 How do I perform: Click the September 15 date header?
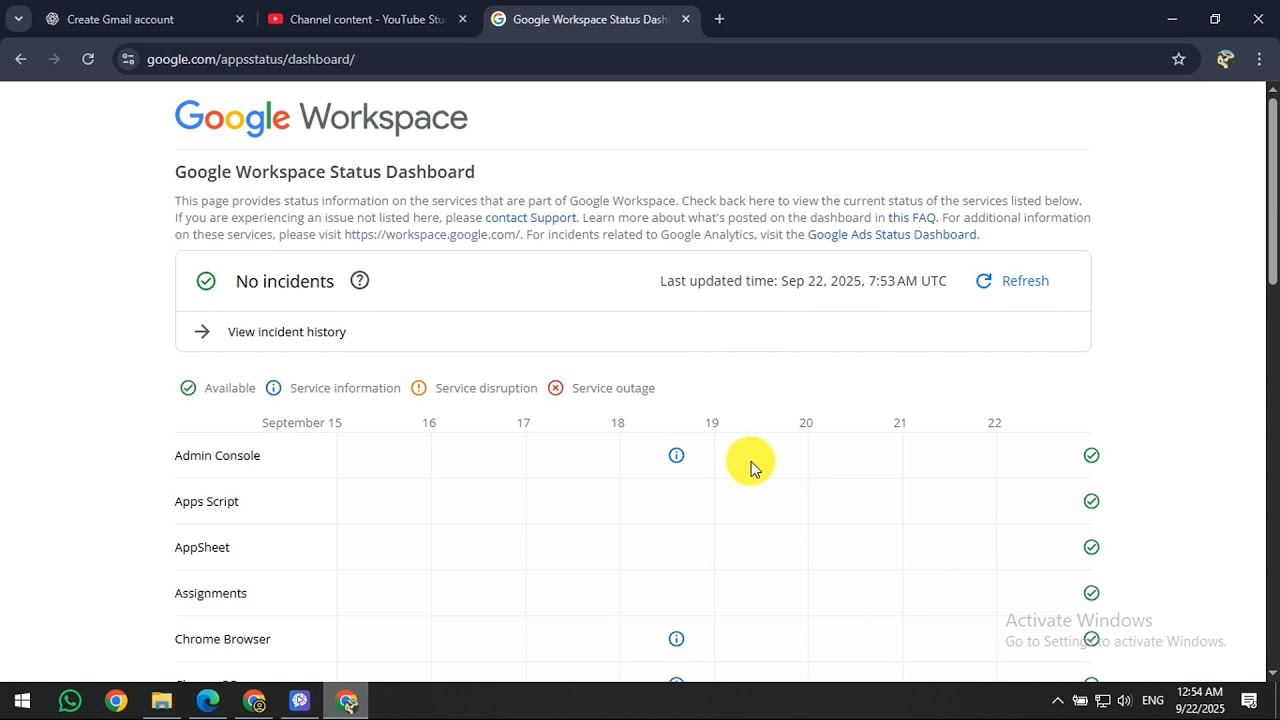tap(302, 423)
